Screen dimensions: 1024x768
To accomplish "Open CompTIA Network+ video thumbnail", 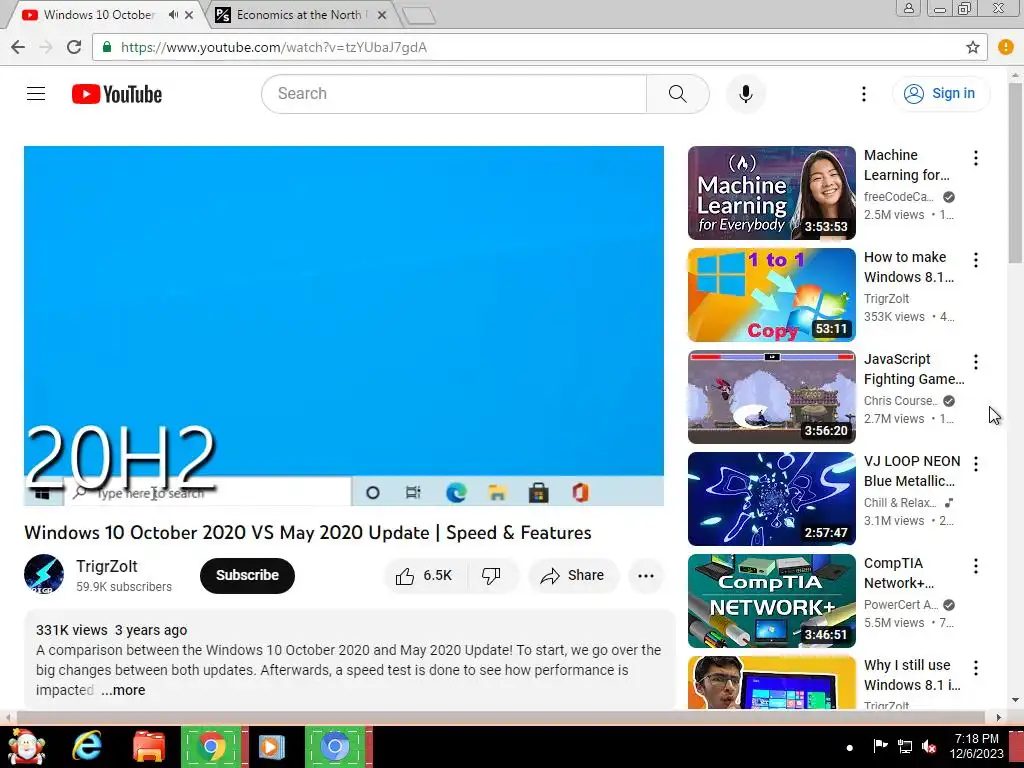I will (x=771, y=600).
